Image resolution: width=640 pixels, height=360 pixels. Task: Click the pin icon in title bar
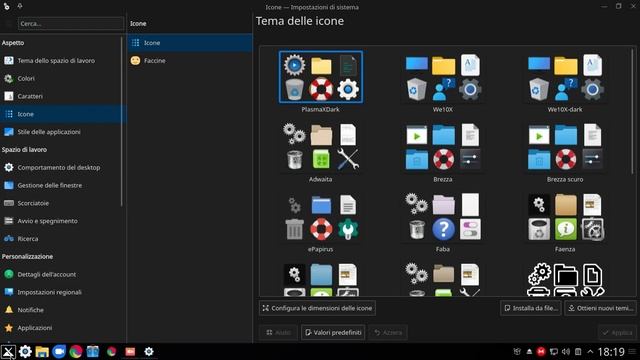coord(19,6)
